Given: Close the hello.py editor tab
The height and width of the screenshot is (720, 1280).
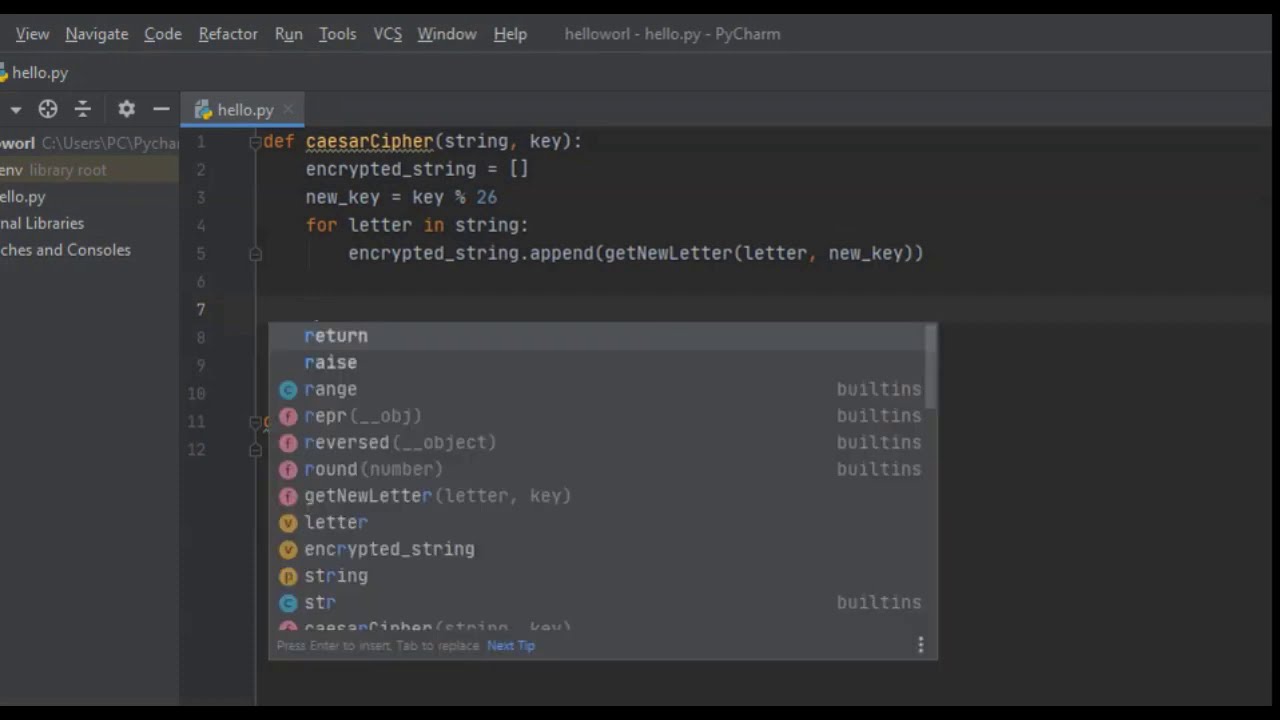Looking at the screenshot, I should tap(288, 110).
